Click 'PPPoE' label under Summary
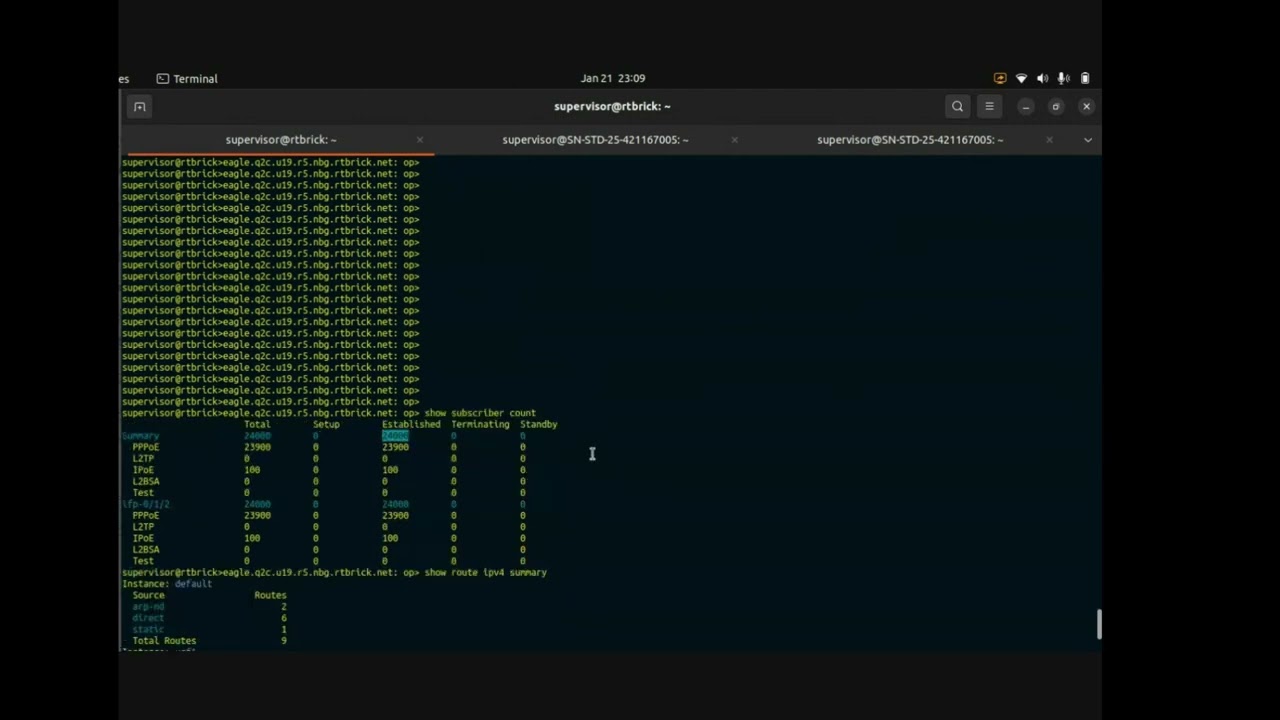The width and height of the screenshot is (1280, 720). click(146, 447)
